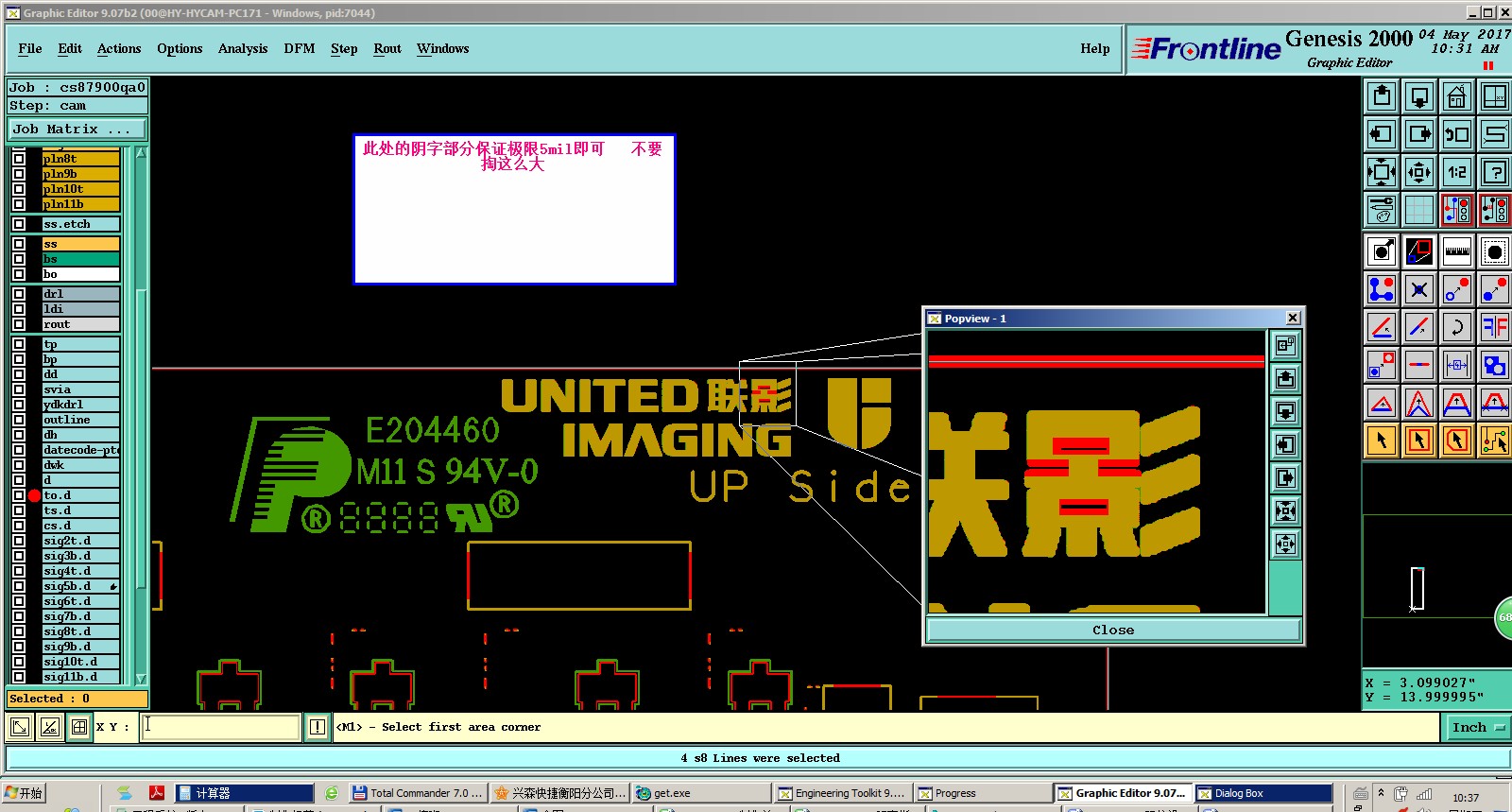1512x812 pixels.
Task: Toggle checkbox for layer to.d
Action: pyautogui.click(x=19, y=495)
